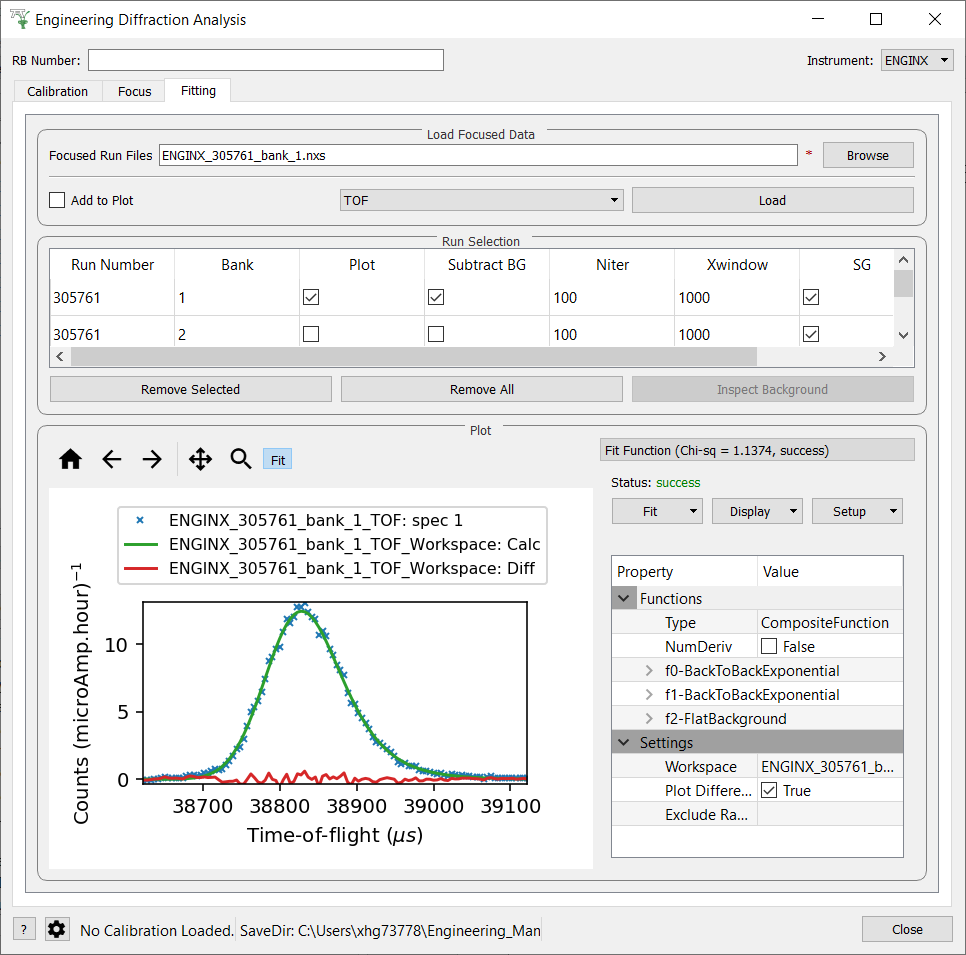Check Plot box for bank 2 row

click(311, 335)
